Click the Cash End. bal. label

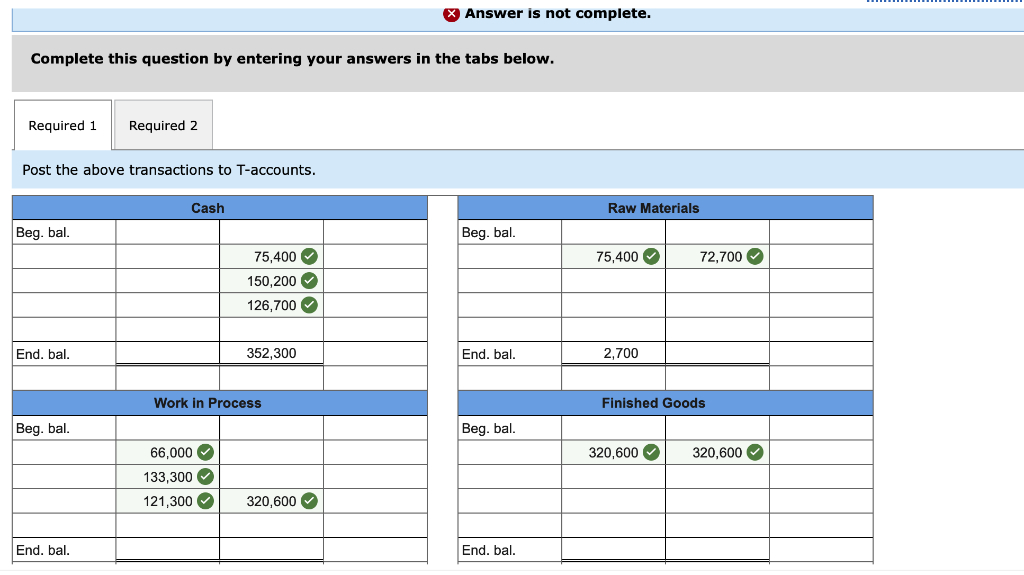(x=42, y=354)
